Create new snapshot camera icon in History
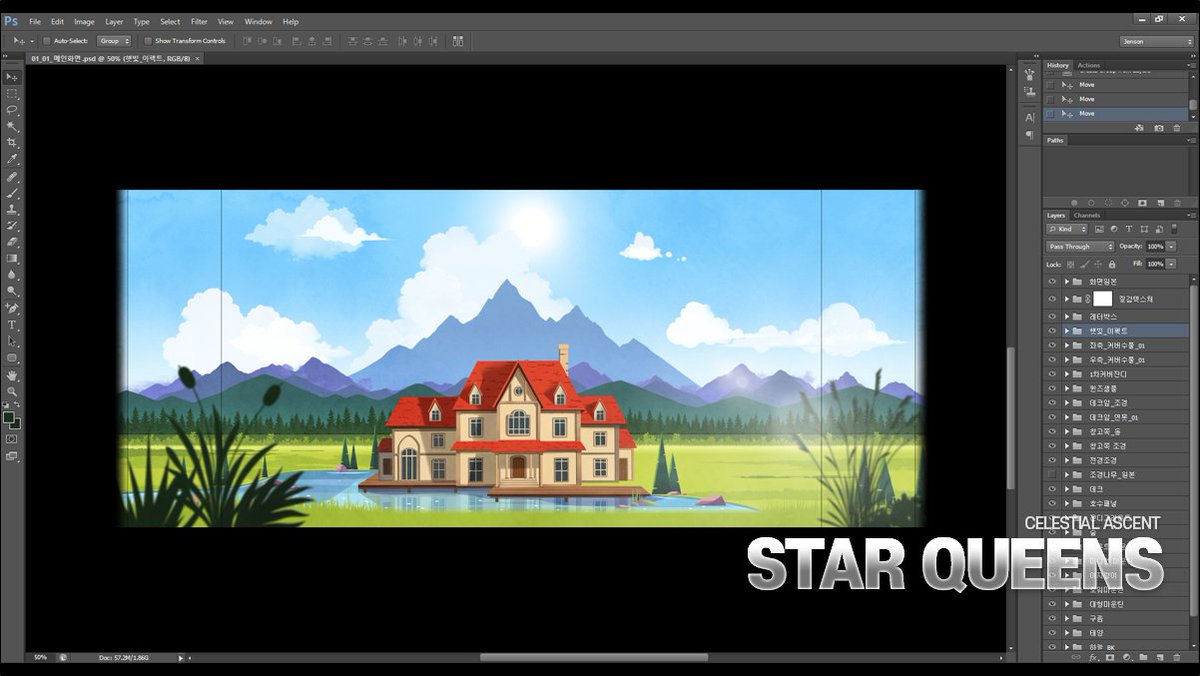This screenshot has height=676, width=1200. pos(1159,128)
